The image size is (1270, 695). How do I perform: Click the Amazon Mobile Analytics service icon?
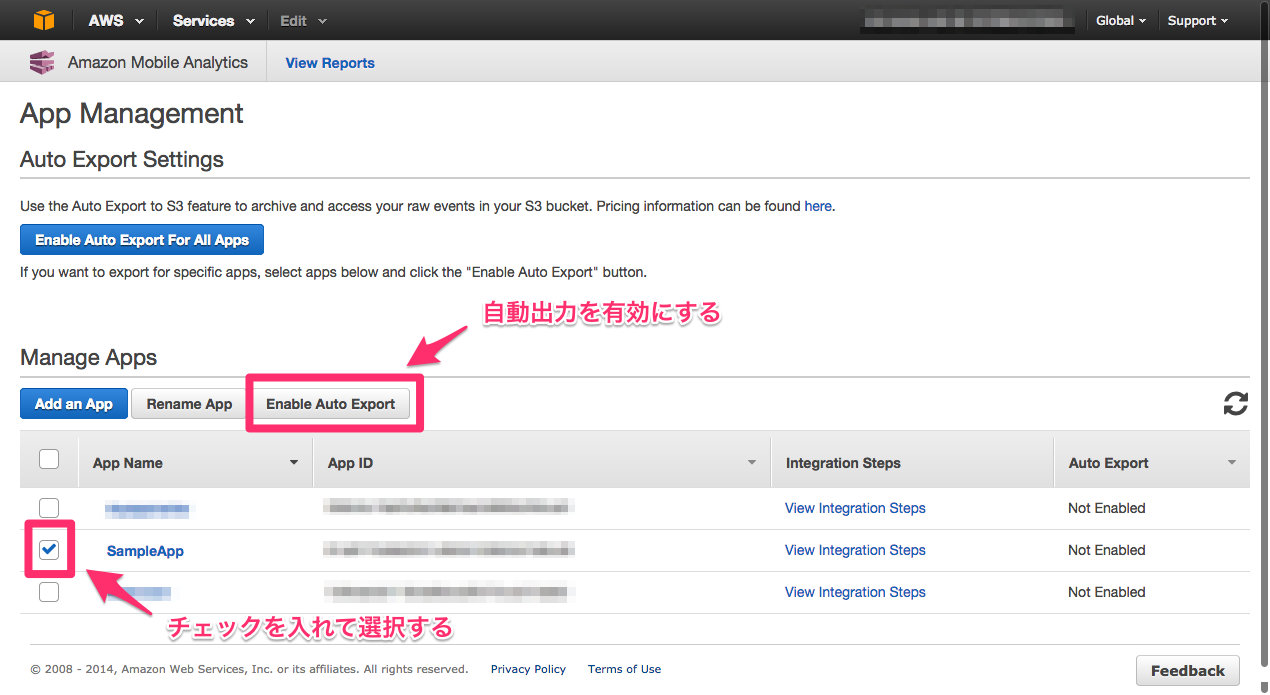click(x=41, y=62)
